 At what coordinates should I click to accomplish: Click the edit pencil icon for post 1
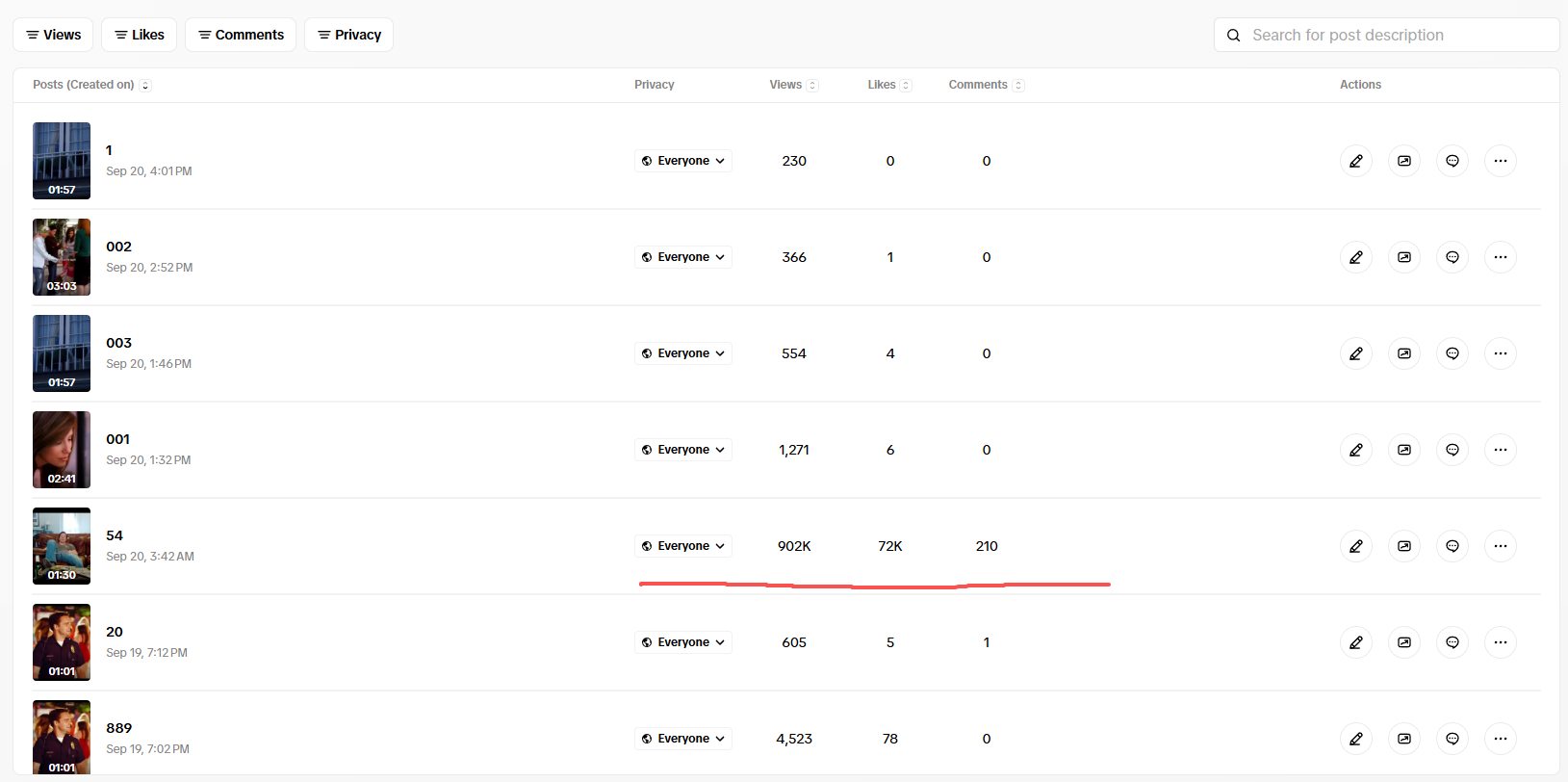1355,161
